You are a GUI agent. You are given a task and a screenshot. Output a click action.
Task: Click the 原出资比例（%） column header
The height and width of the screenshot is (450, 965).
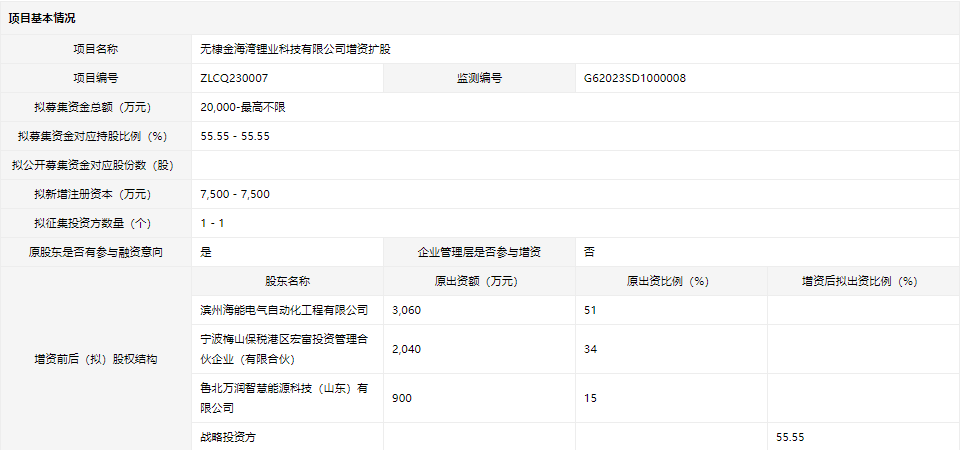coord(671,281)
